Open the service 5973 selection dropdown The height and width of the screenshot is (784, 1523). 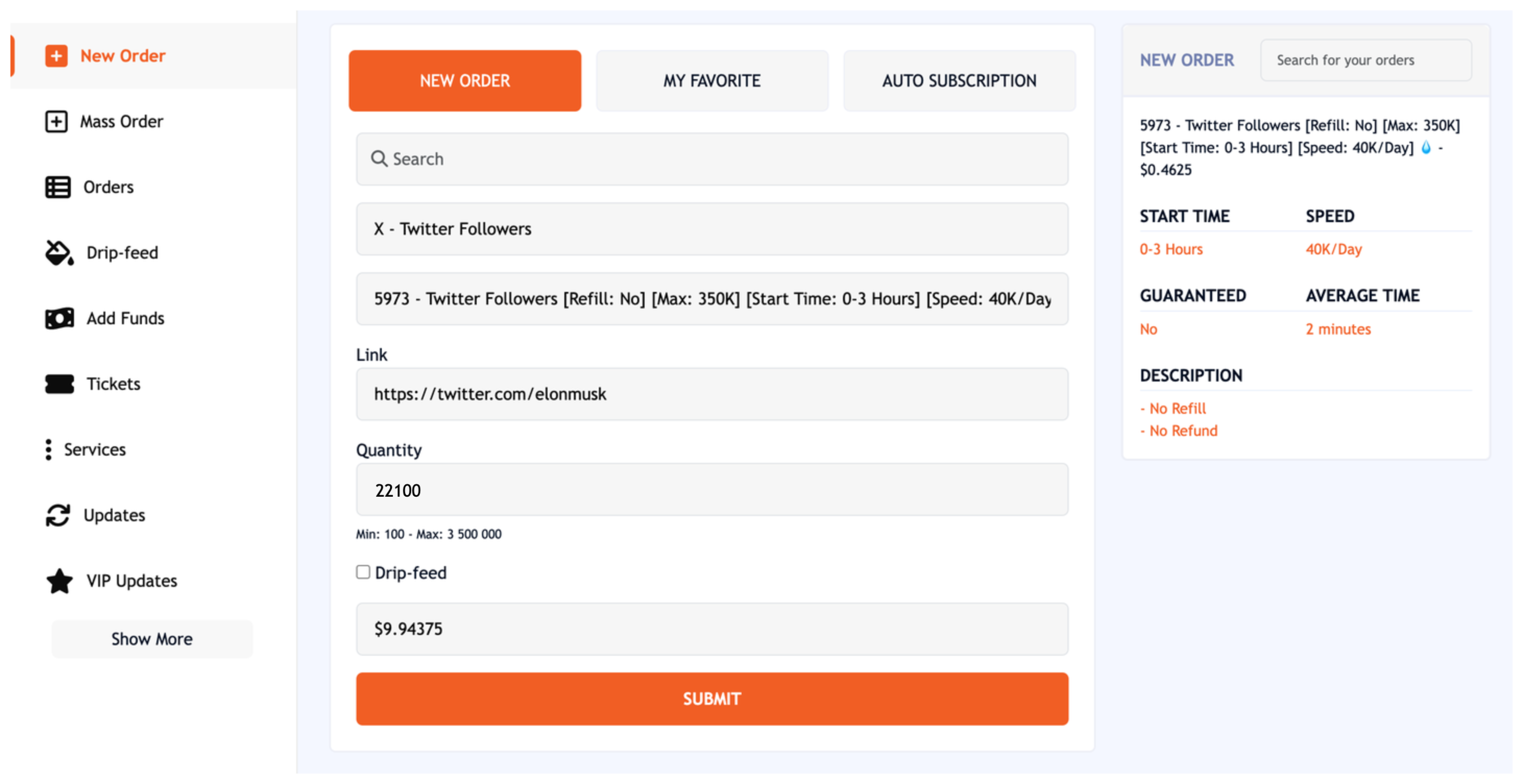712,299
